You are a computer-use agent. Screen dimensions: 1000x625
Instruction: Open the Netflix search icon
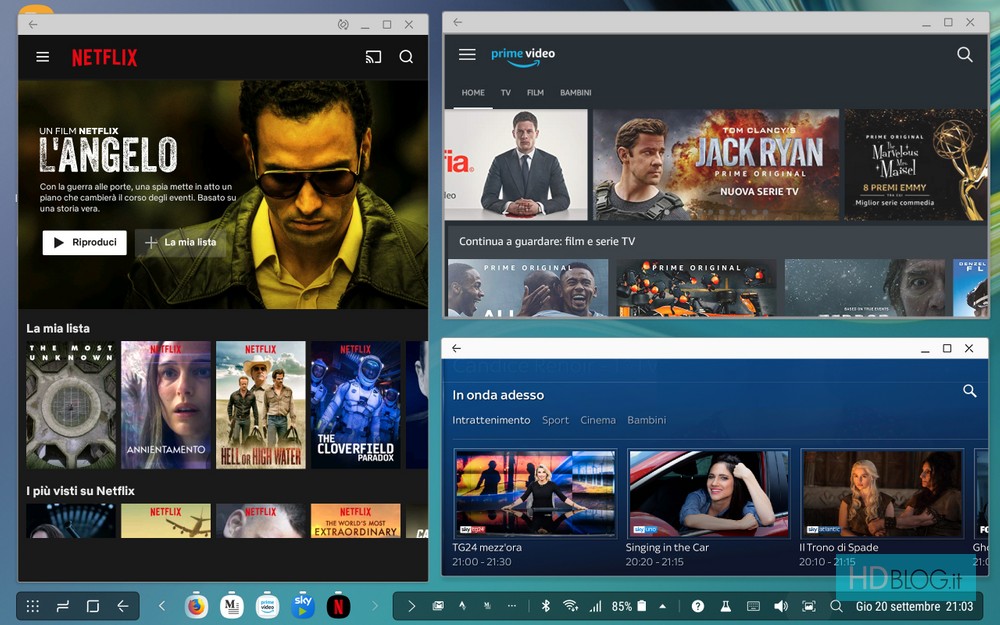(406, 57)
